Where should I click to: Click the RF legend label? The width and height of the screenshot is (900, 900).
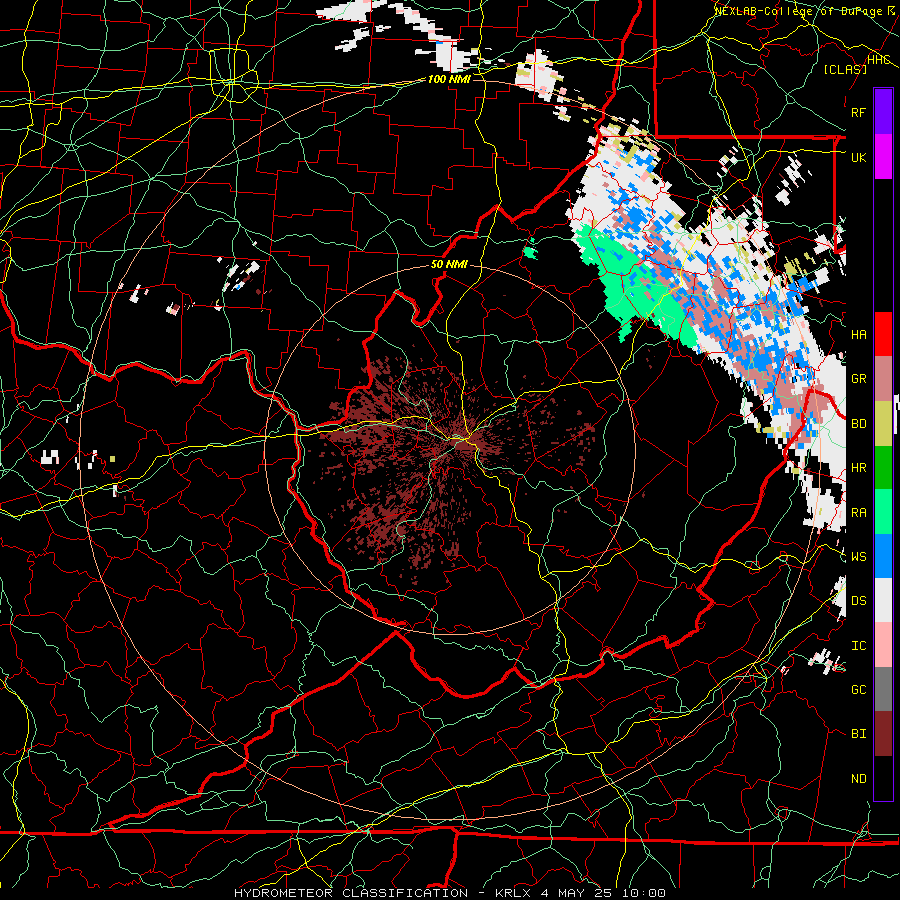click(858, 112)
